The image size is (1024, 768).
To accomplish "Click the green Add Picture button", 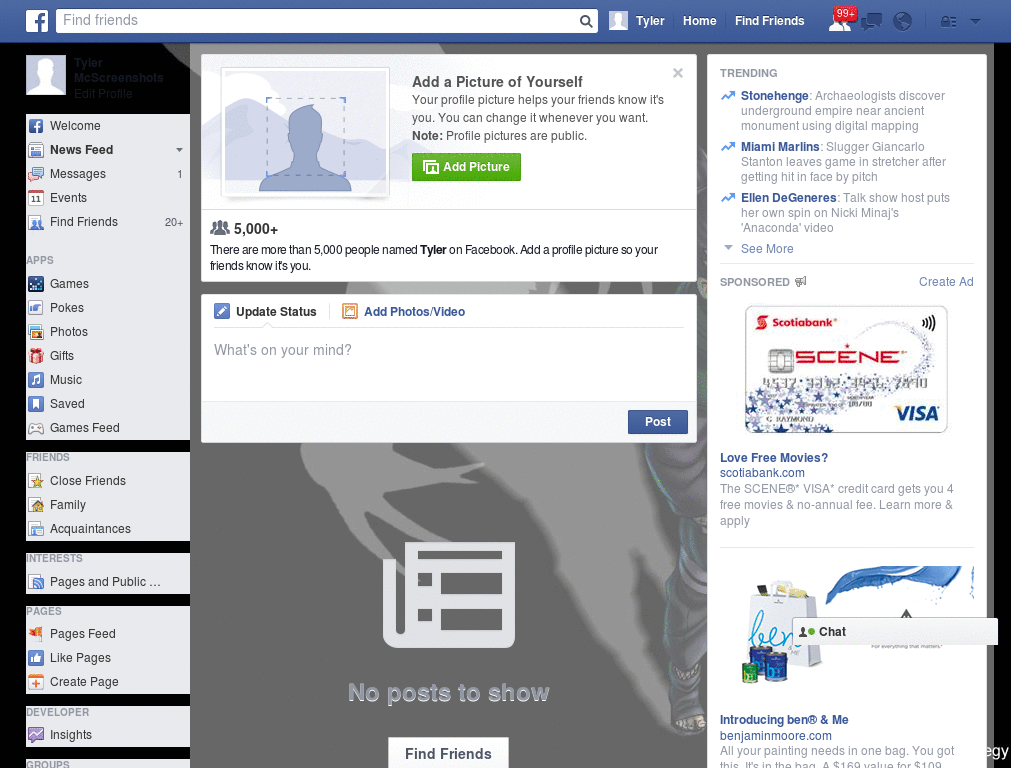I will [466, 167].
